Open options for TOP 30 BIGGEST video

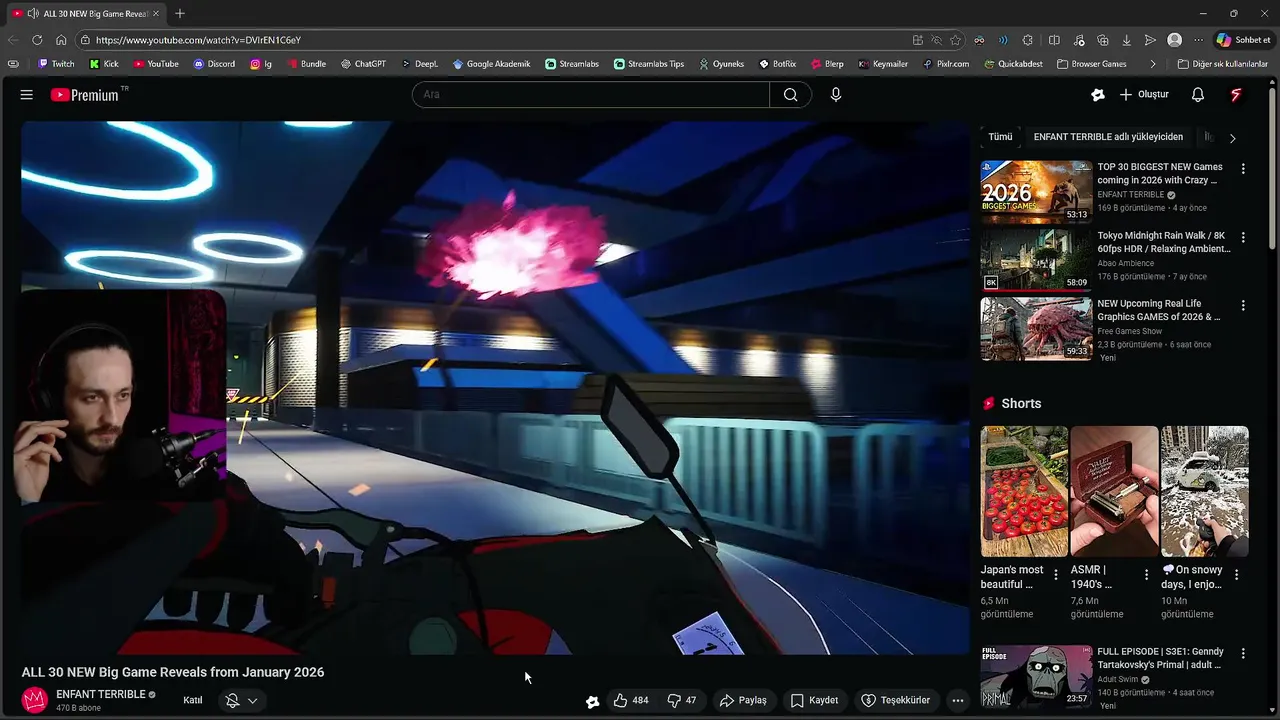(1243, 169)
